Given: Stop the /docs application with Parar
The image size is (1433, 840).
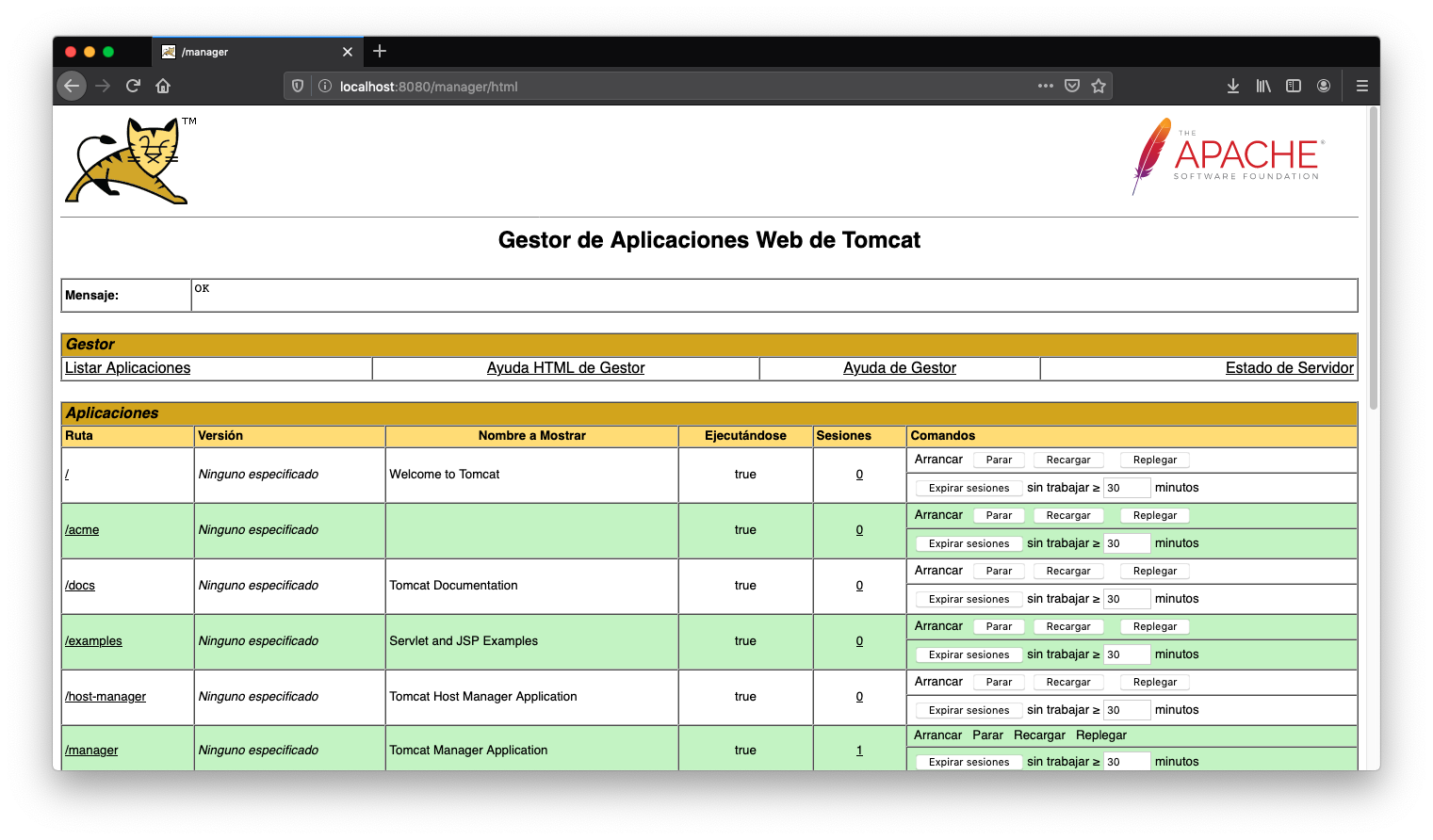Looking at the screenshot, I should 999,572.
